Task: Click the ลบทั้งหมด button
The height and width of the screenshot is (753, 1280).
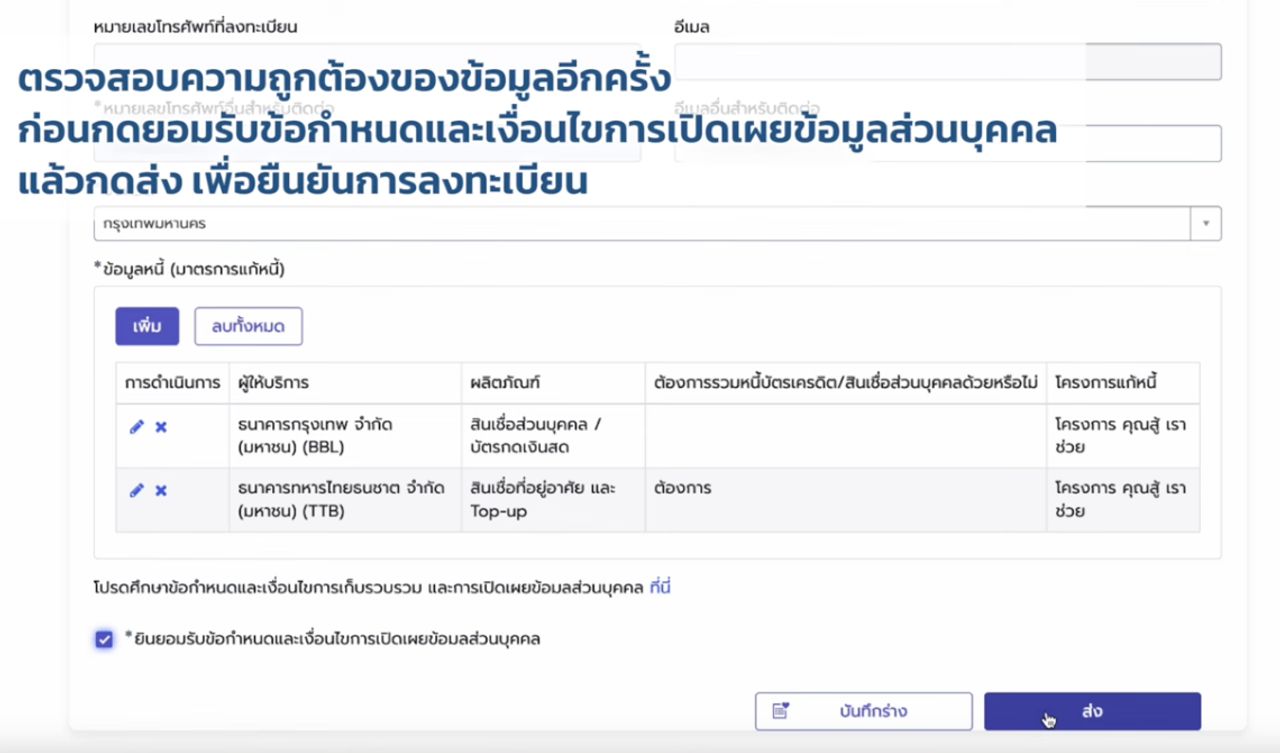Action: tap(248, 326)
